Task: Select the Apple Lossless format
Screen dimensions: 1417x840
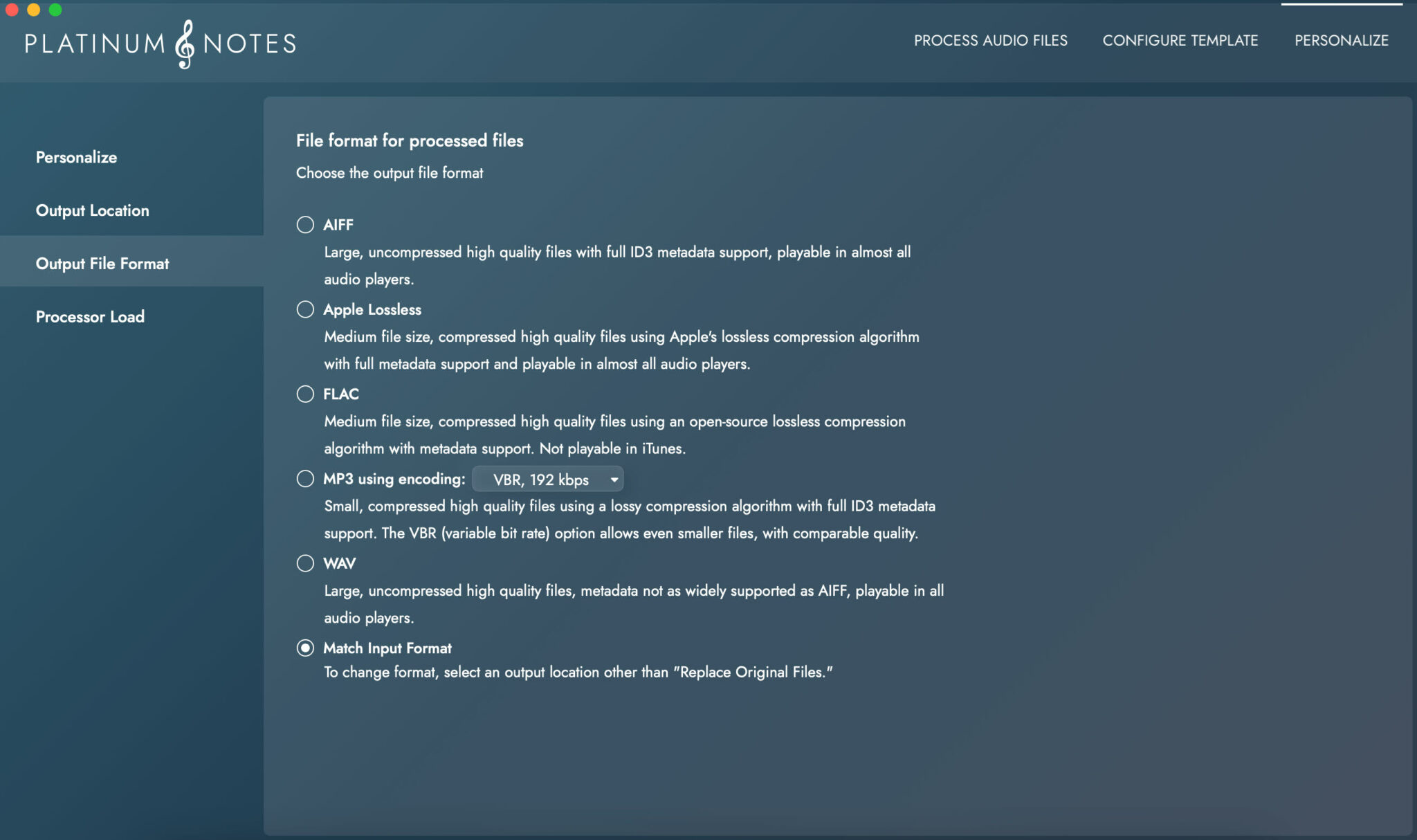Action: pos(305,309)
